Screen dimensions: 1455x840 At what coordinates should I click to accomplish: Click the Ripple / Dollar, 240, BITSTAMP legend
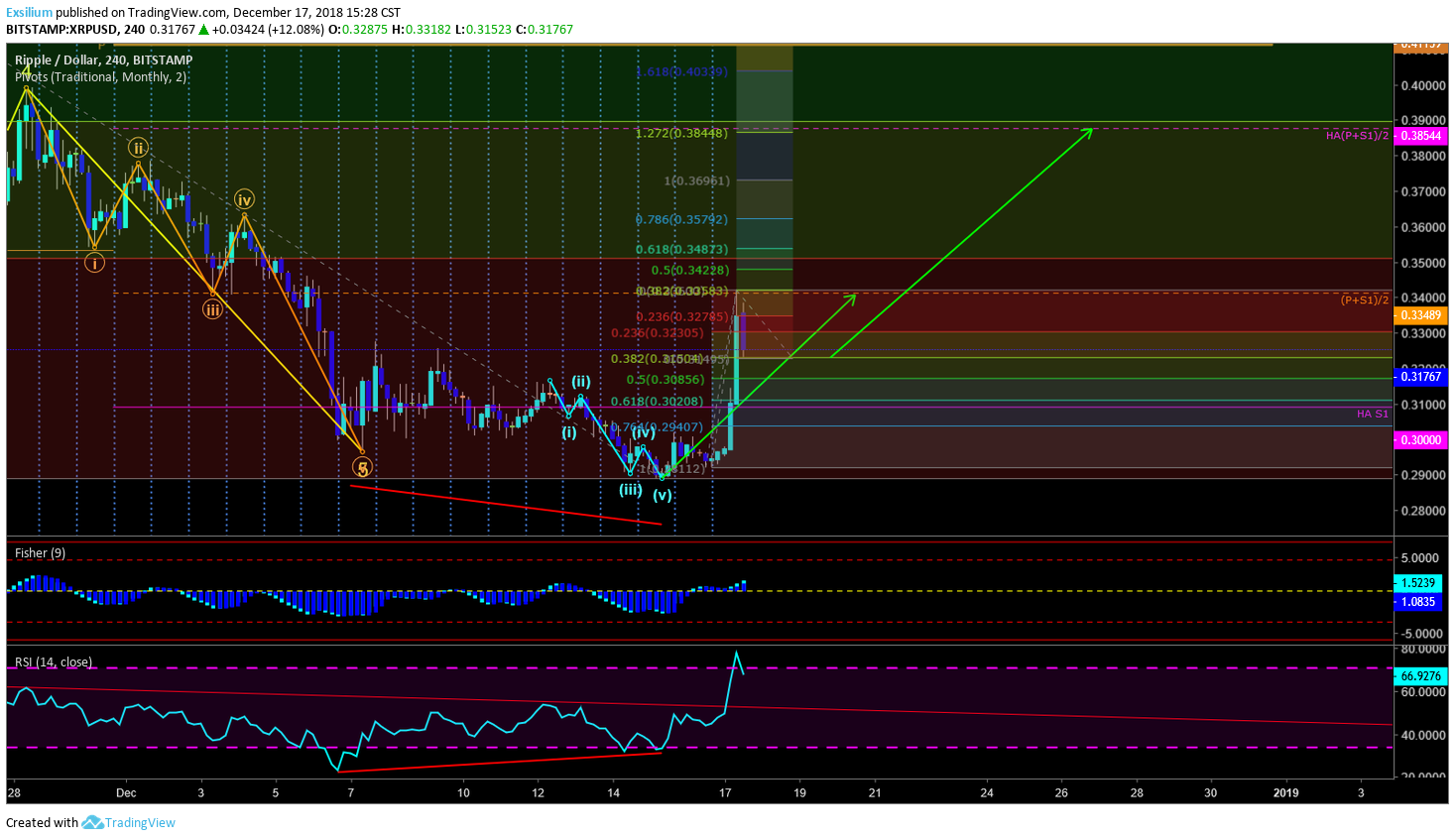coord(104,60)
